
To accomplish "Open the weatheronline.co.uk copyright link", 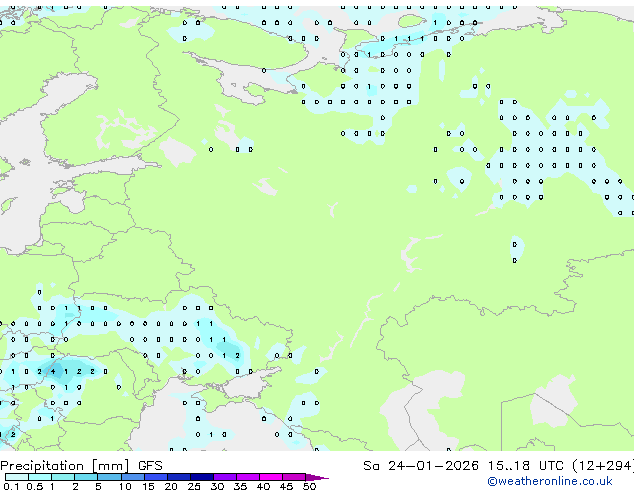I will (x=549, y=481).
